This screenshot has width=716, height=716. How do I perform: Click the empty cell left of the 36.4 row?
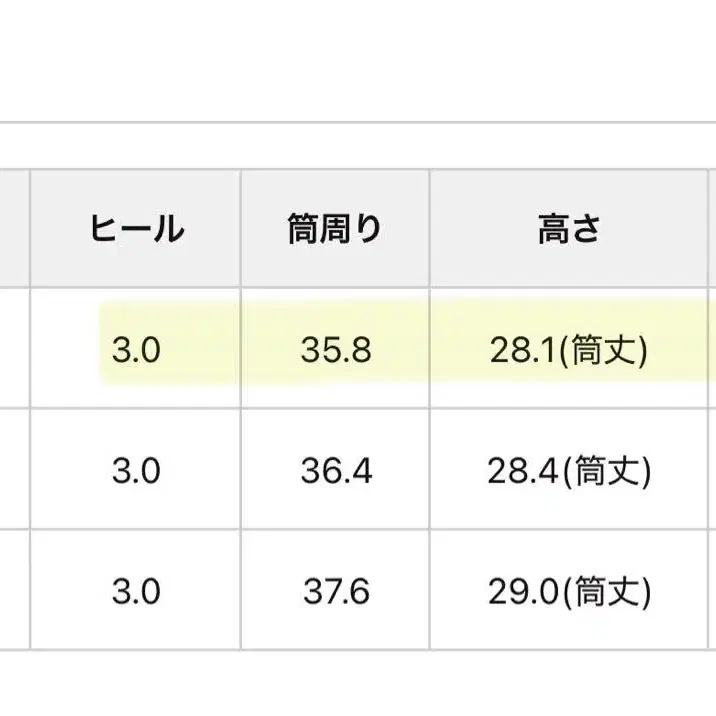13,470
